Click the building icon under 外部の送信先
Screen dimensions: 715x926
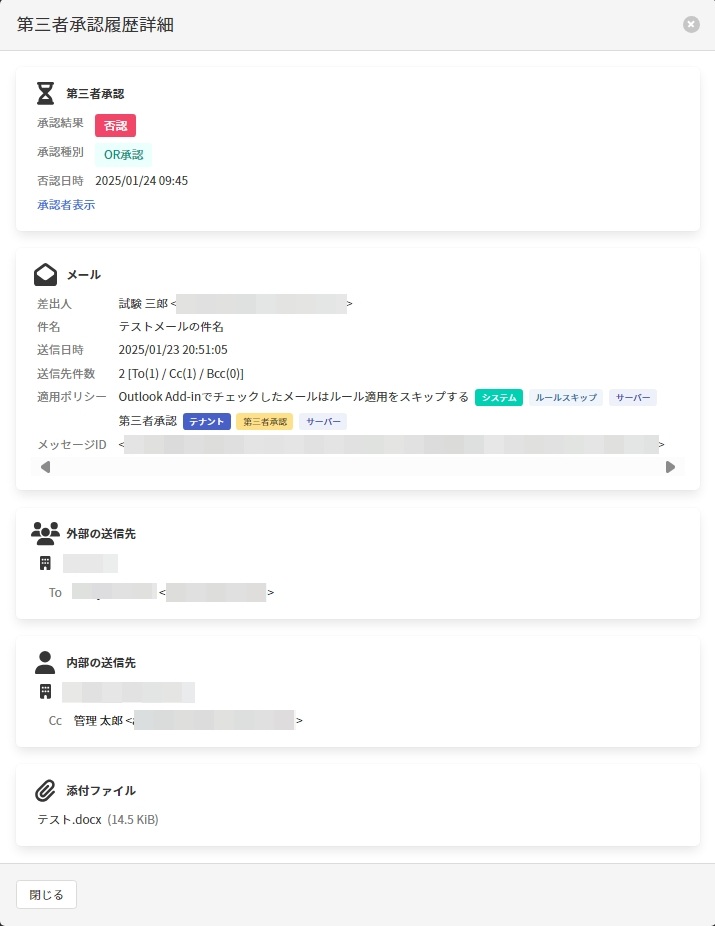click(45, 563)
